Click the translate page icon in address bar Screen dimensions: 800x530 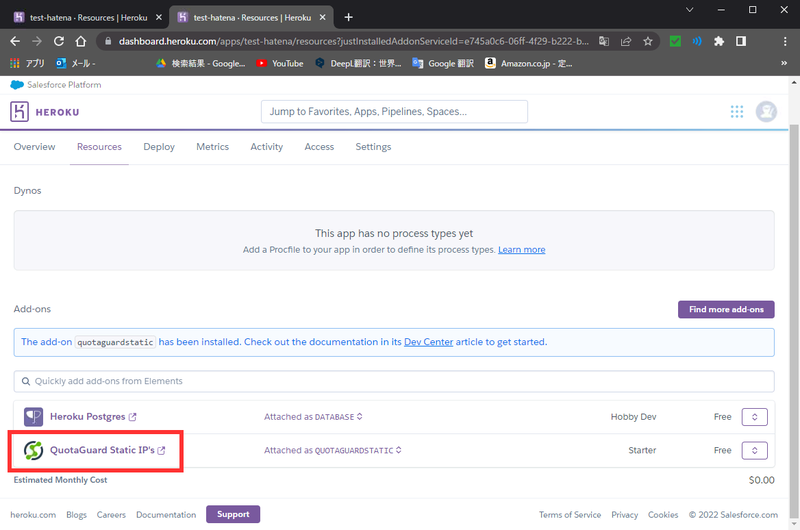(x=604, y=41)
